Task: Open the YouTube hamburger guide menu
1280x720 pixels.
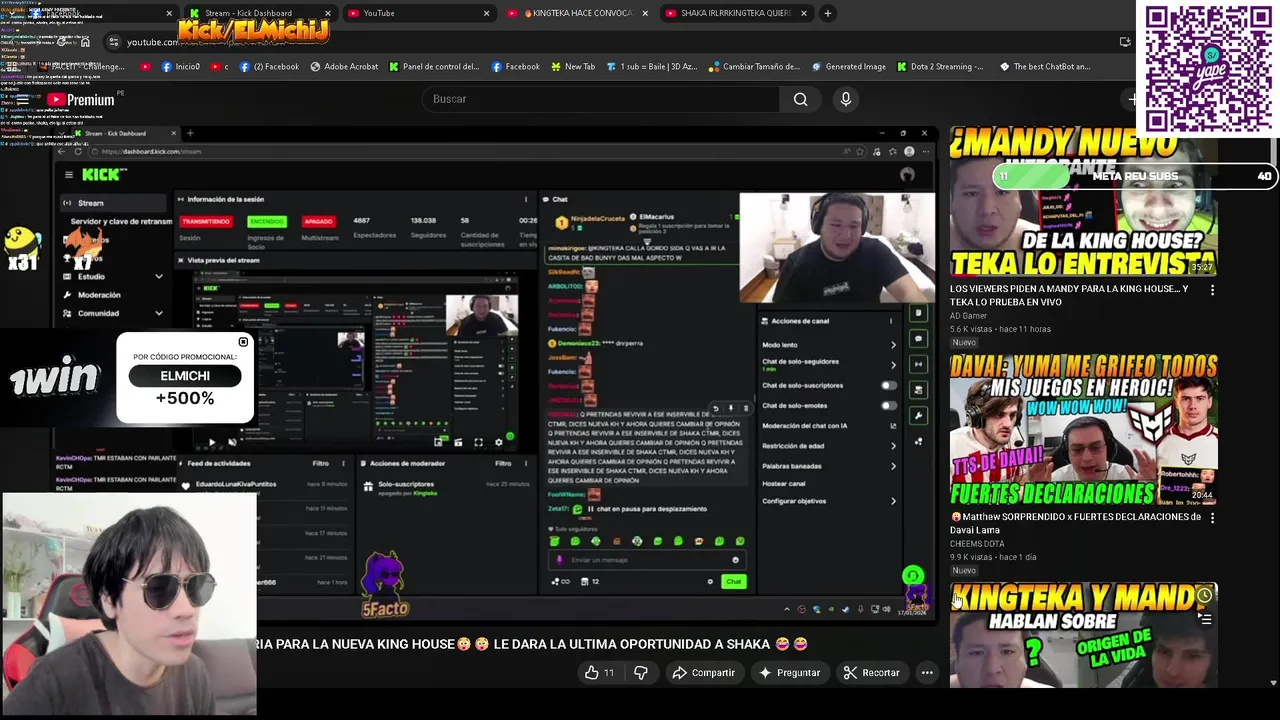Action: tap(22, 100)
